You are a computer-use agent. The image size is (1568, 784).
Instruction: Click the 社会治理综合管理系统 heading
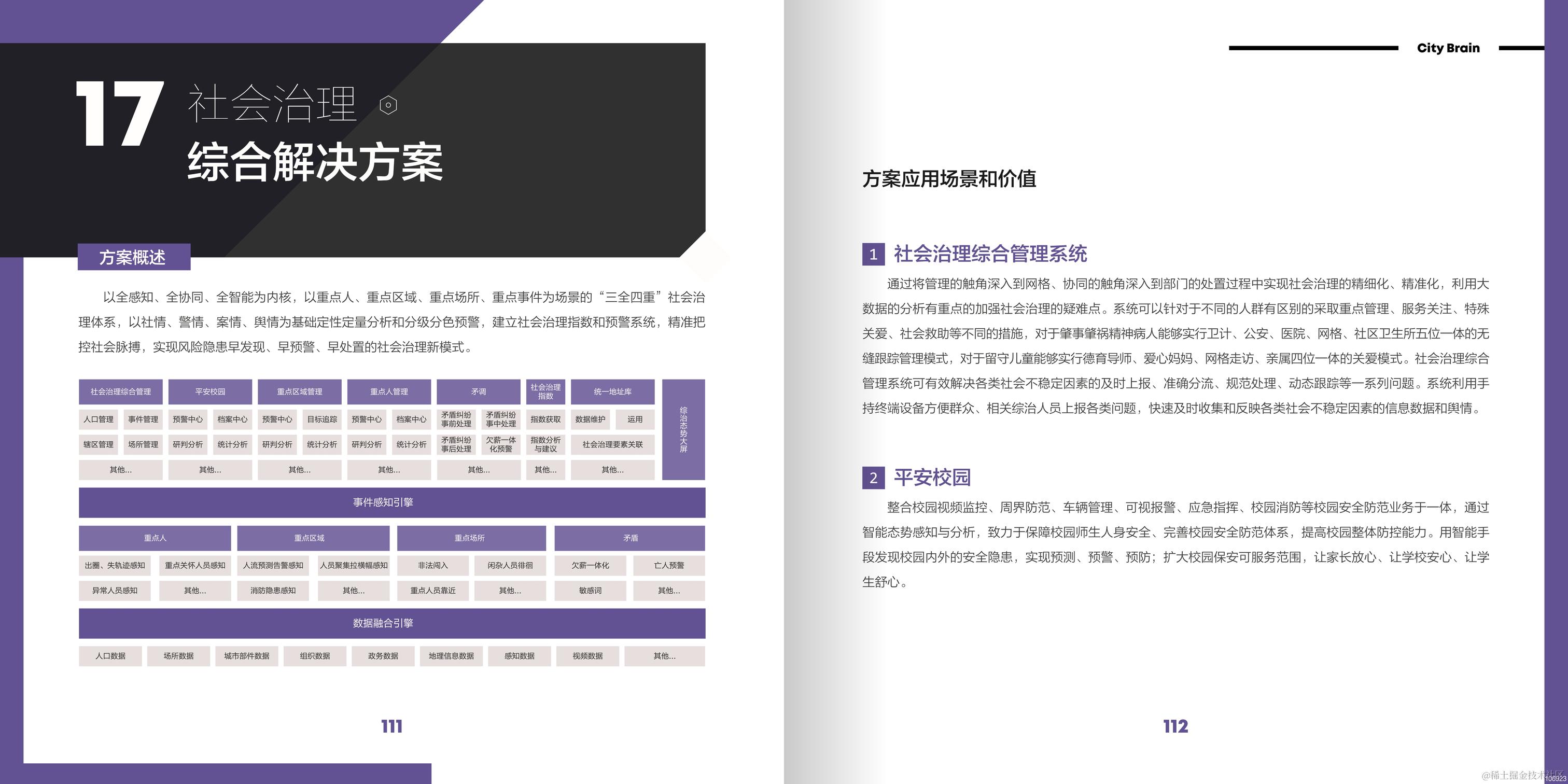pos(990,254)
